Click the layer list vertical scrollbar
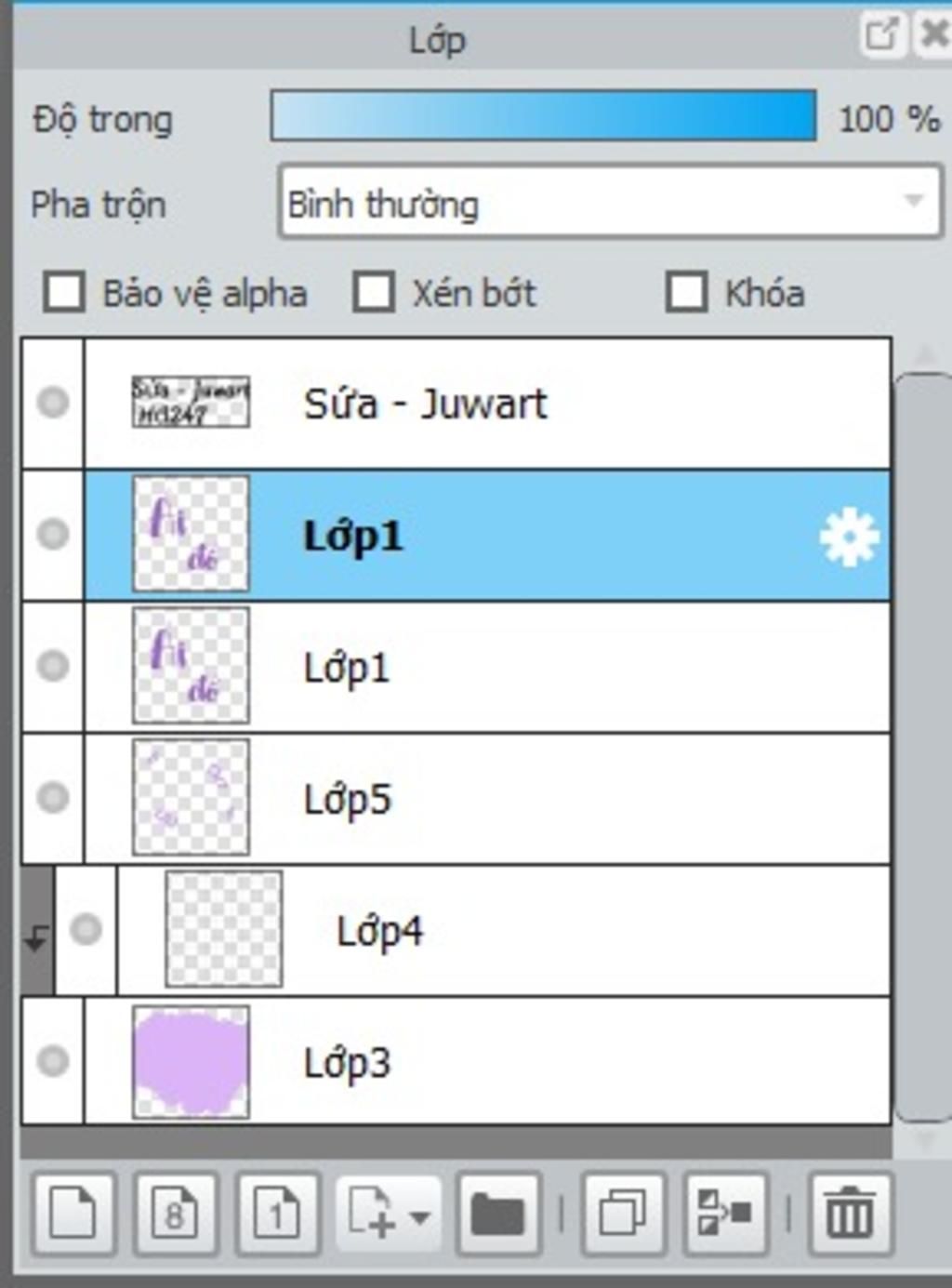 click(x=921, y=747)
